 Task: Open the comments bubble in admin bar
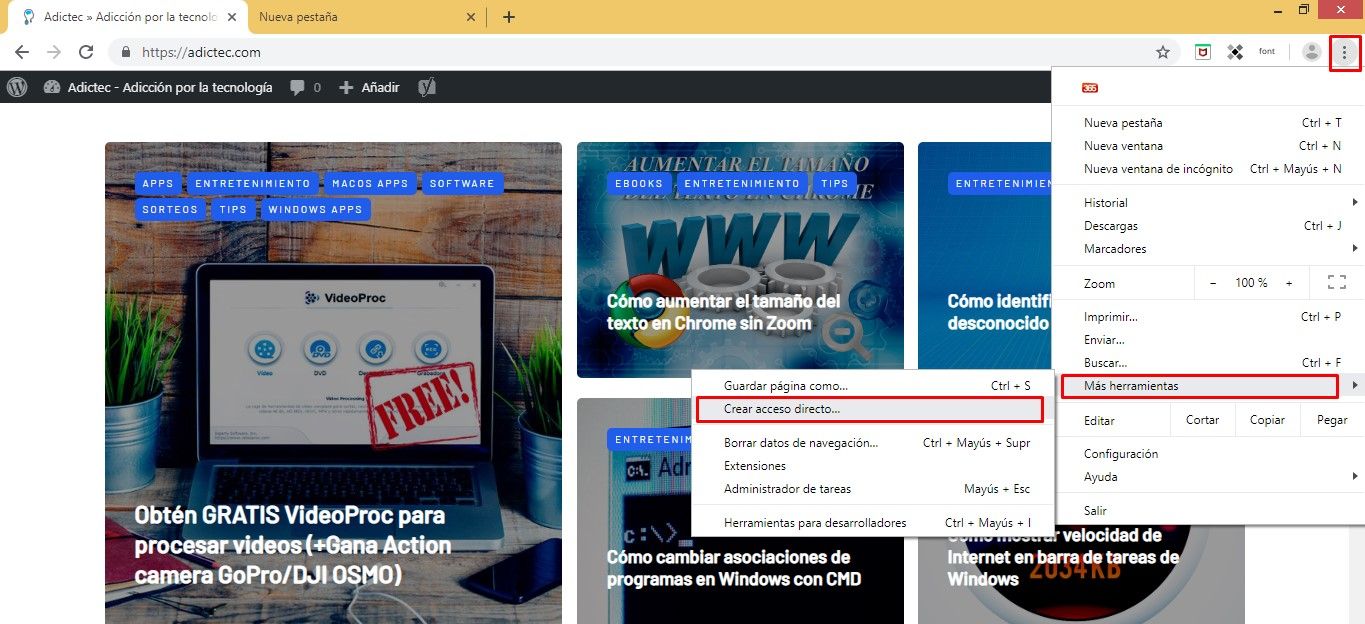[x=296, y=87]
